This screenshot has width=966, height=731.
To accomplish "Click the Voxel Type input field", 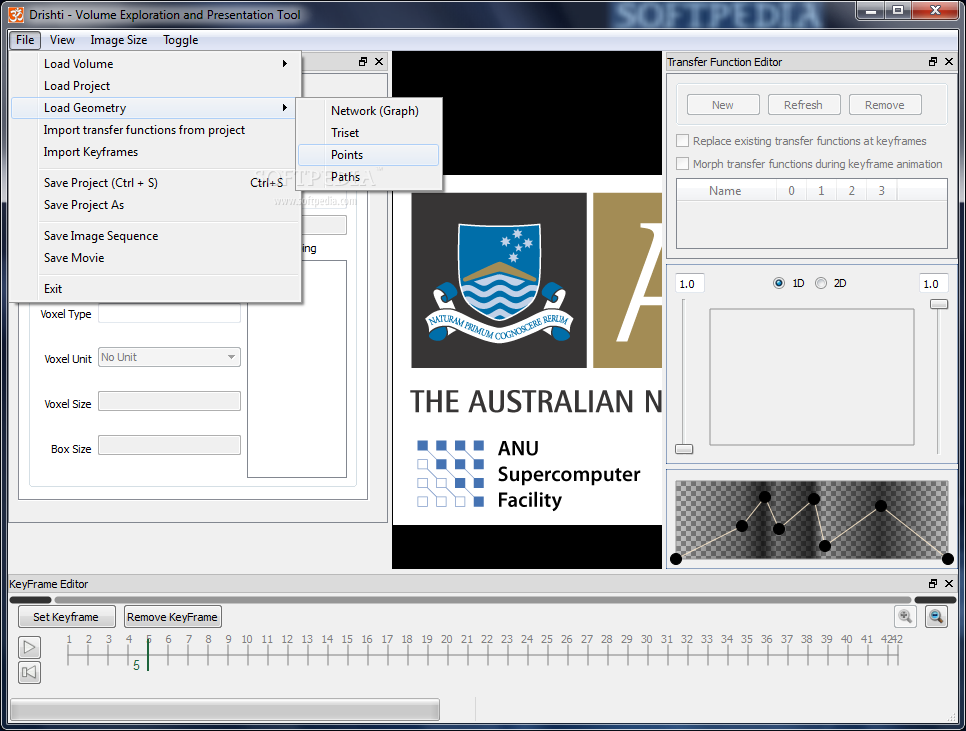I will pyautogui.click(x=169, y=313).
